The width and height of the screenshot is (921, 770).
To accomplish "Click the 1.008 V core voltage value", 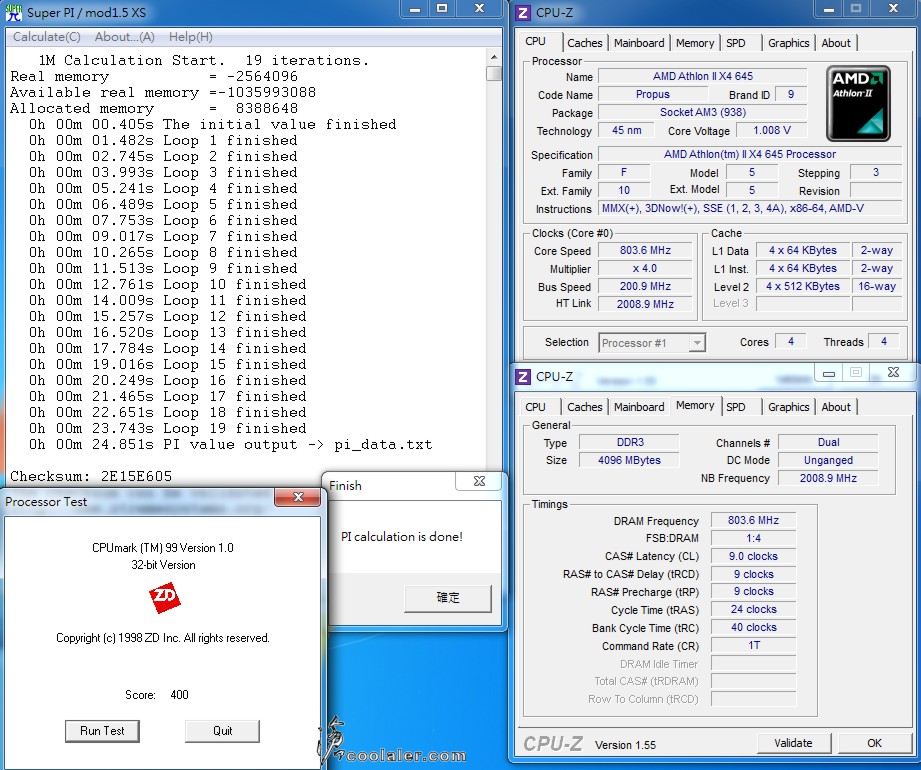I will pyautogui.click(x=772, y=130).
